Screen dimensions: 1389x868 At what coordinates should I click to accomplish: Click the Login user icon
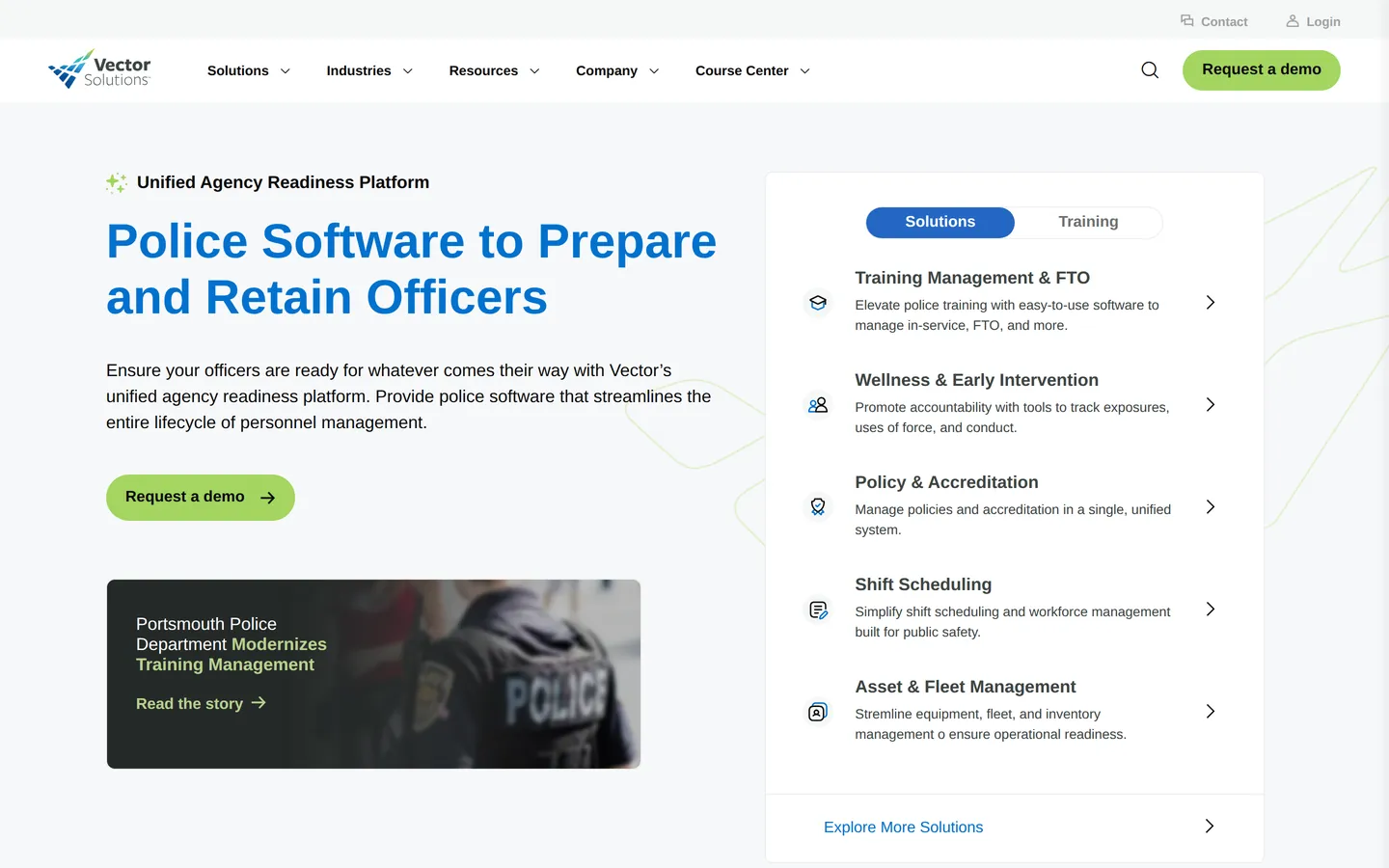coord(1293,20)
